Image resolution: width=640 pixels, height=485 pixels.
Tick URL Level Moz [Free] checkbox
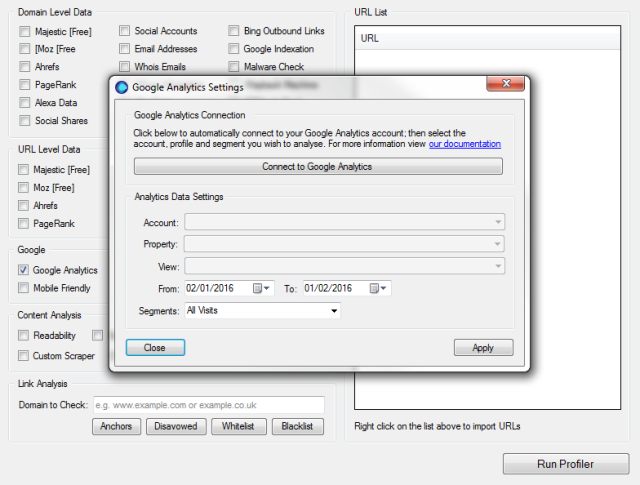tap(24, 187)
